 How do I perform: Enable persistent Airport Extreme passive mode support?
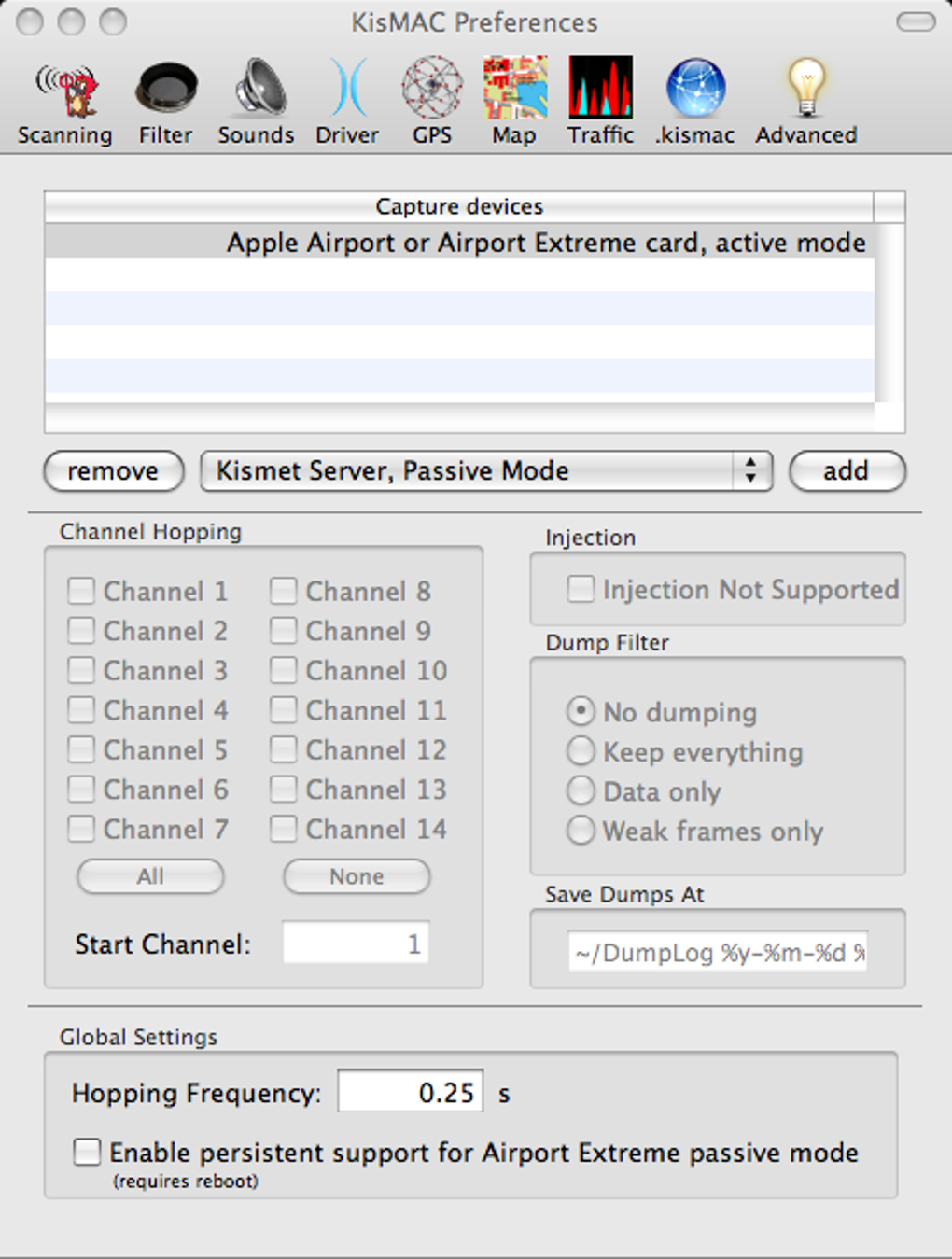(x=88, y=1152)
